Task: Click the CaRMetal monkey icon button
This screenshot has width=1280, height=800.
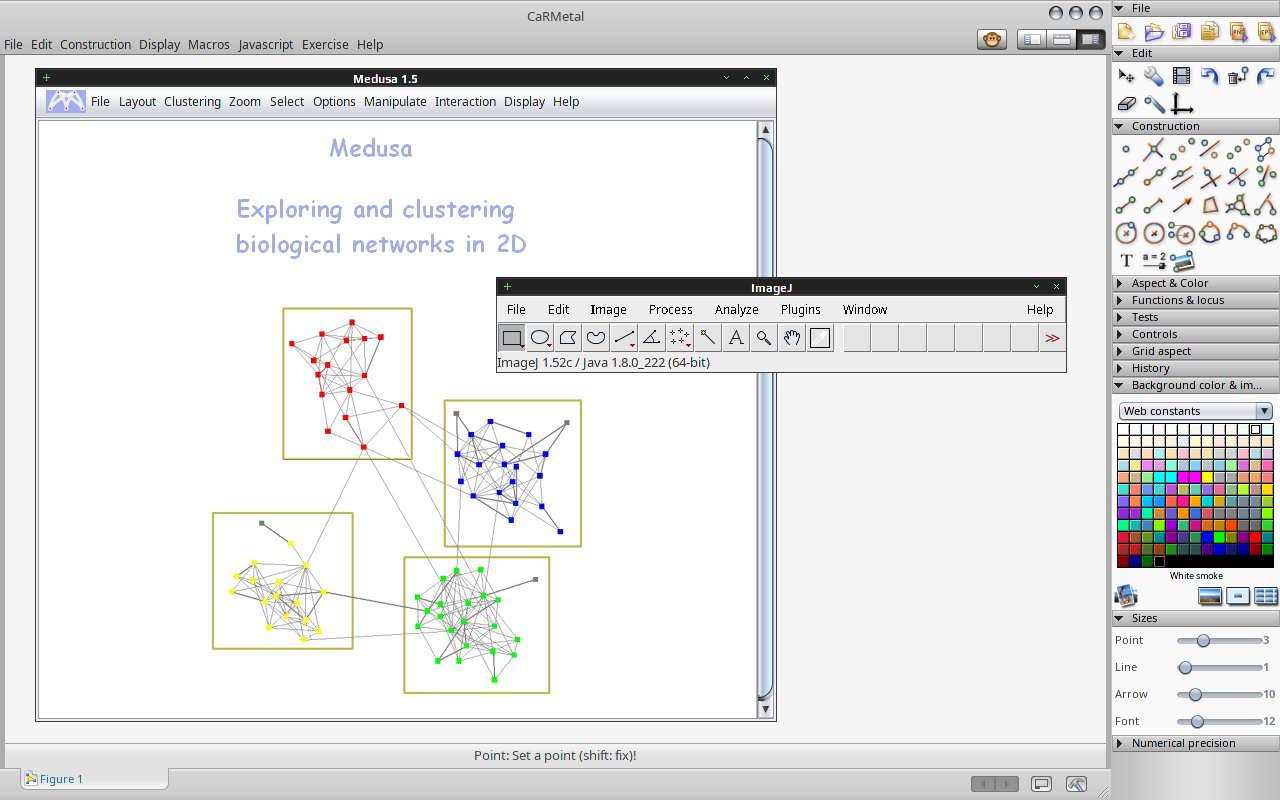Action: click(992, 40)
